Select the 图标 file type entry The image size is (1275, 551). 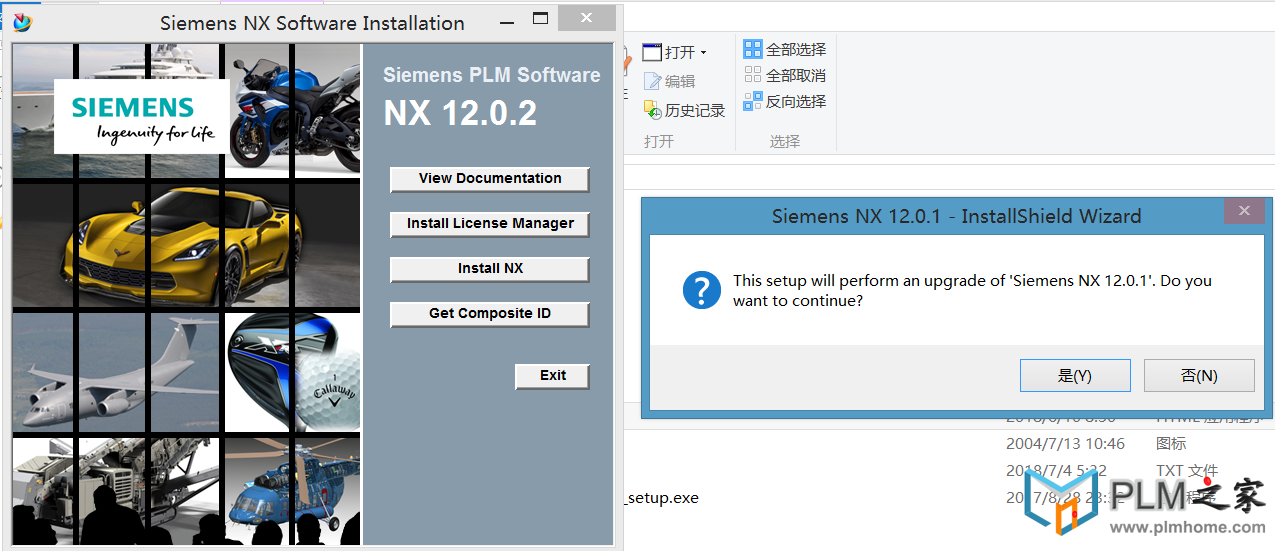point(1171,443)
